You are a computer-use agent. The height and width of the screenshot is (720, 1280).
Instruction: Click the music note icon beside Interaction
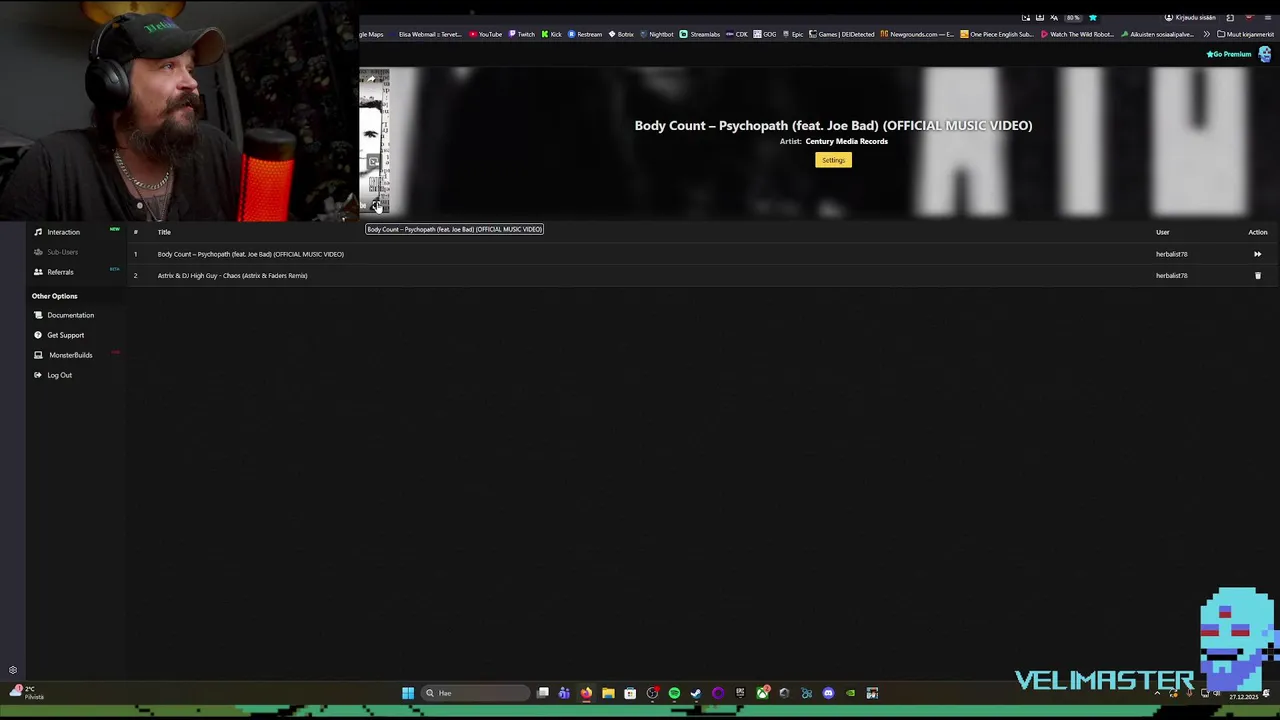point(38,232)
